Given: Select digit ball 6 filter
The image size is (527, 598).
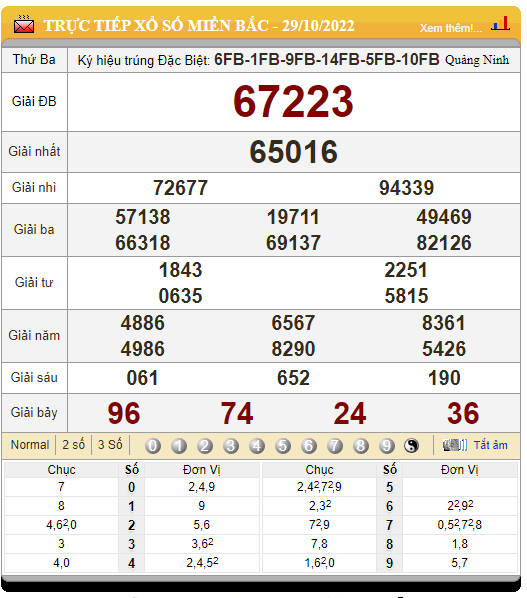Looking at the screenshot, I should 308,445.
